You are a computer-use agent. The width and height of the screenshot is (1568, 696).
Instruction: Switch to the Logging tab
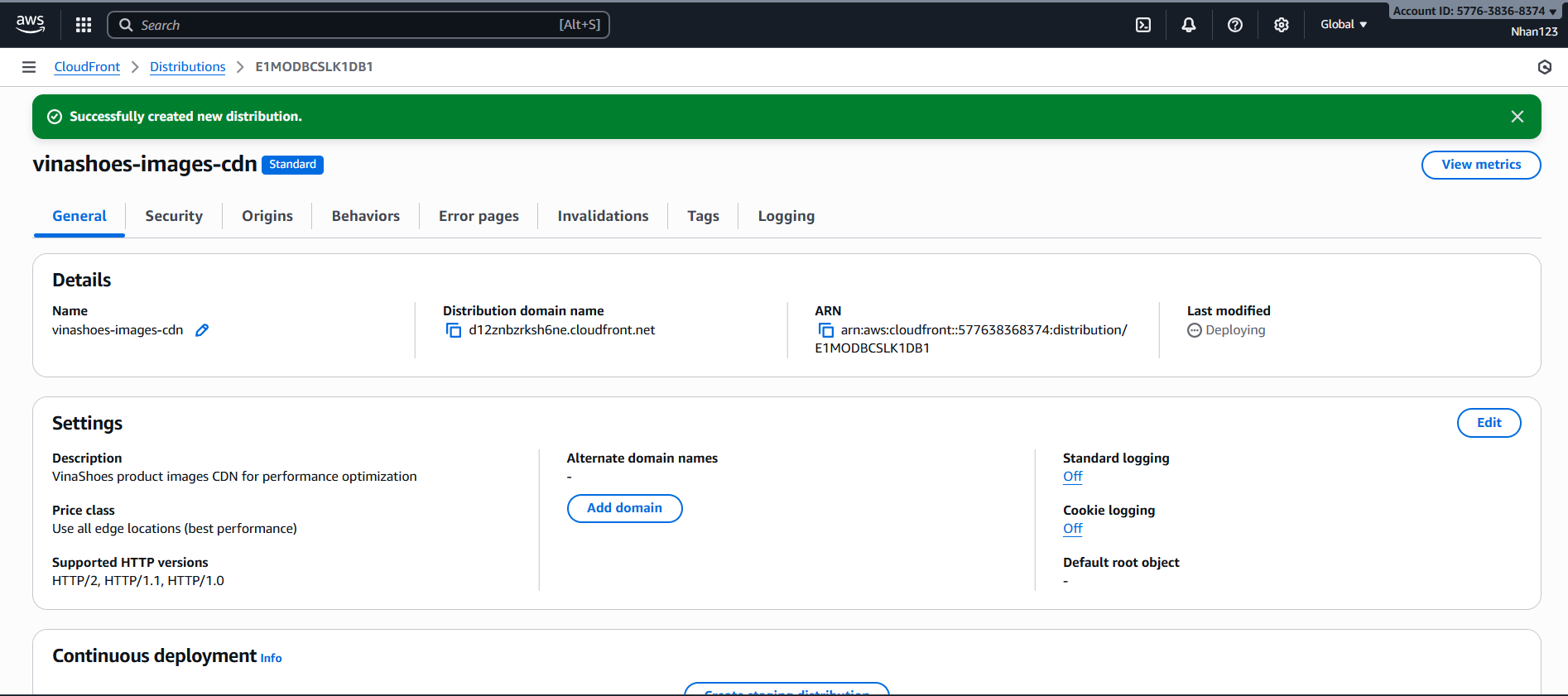click(786, 216)
